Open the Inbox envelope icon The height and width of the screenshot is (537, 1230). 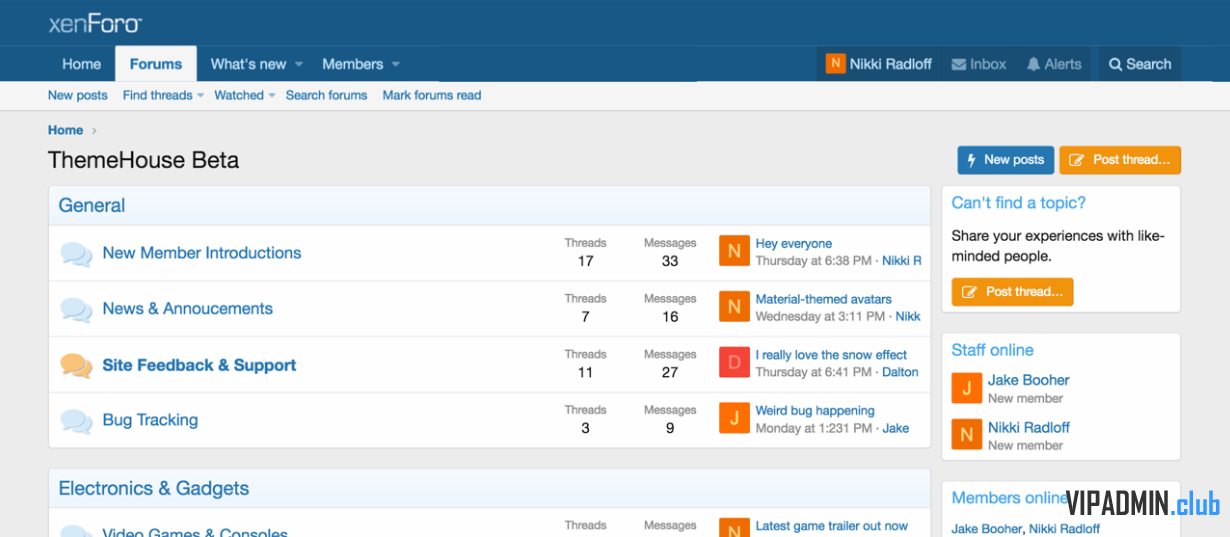(x=959, y=64)
